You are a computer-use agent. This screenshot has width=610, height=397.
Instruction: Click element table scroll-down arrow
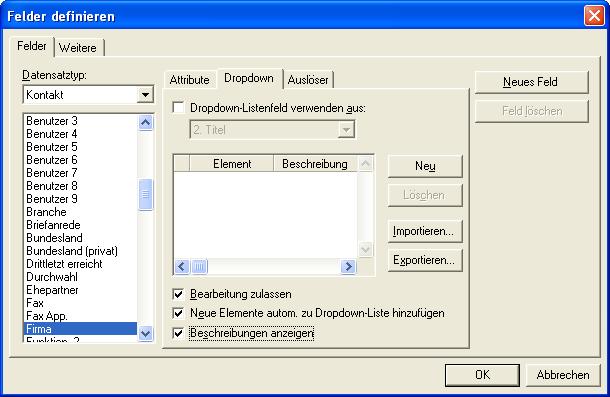(365, 249)
